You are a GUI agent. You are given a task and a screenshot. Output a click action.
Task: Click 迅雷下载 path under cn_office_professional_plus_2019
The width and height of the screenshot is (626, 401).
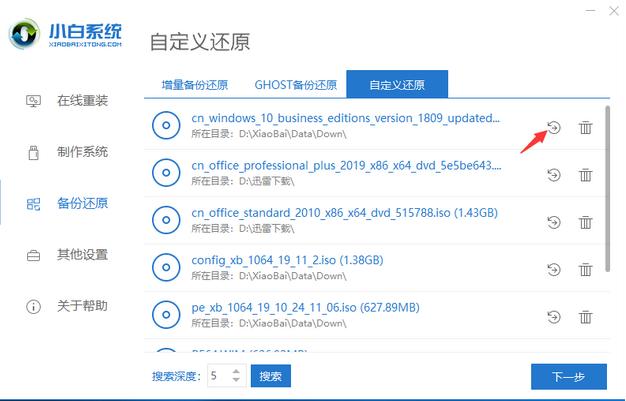click(x=243, y=181)
